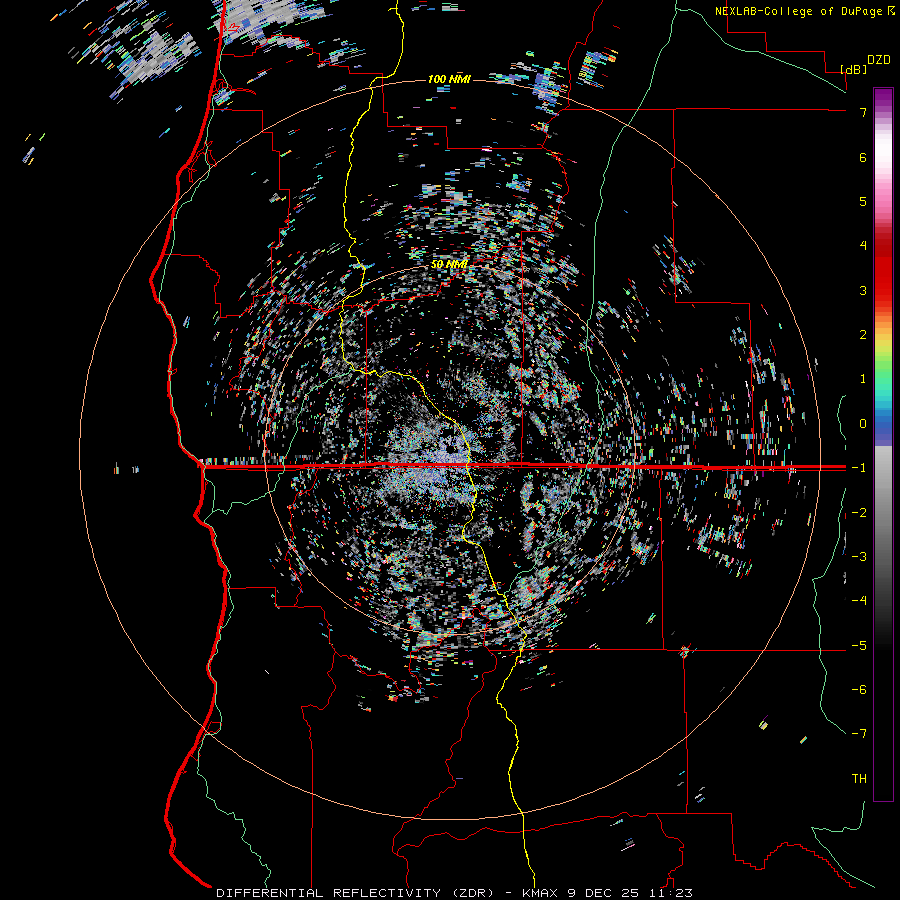Image resolution: width=900 pixels, height=900 pixels.
Task: Click the 7 value on the color scale
Action: tap(863, 112)
